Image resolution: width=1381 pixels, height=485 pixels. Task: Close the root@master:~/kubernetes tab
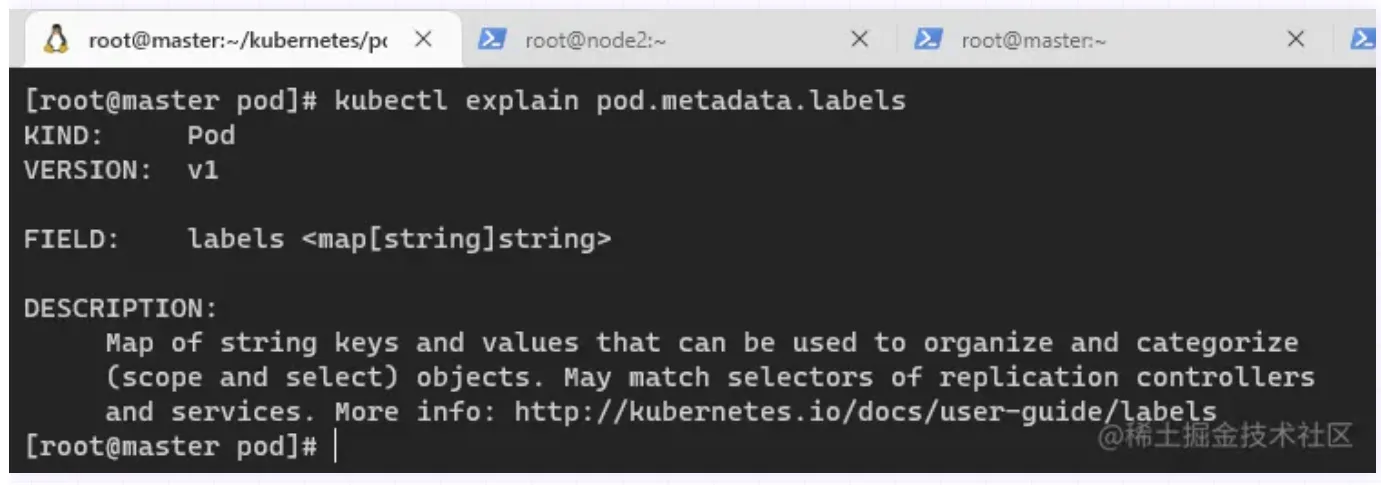point(423,40)
